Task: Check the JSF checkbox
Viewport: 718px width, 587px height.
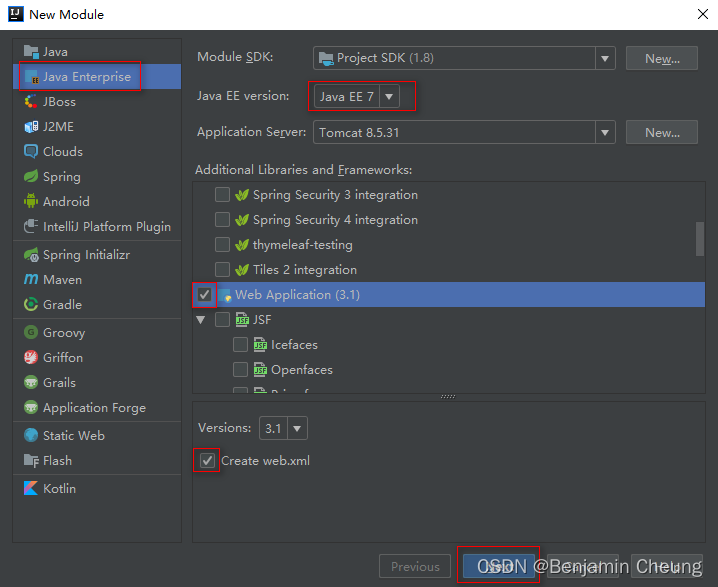Action: click(223, 320)
